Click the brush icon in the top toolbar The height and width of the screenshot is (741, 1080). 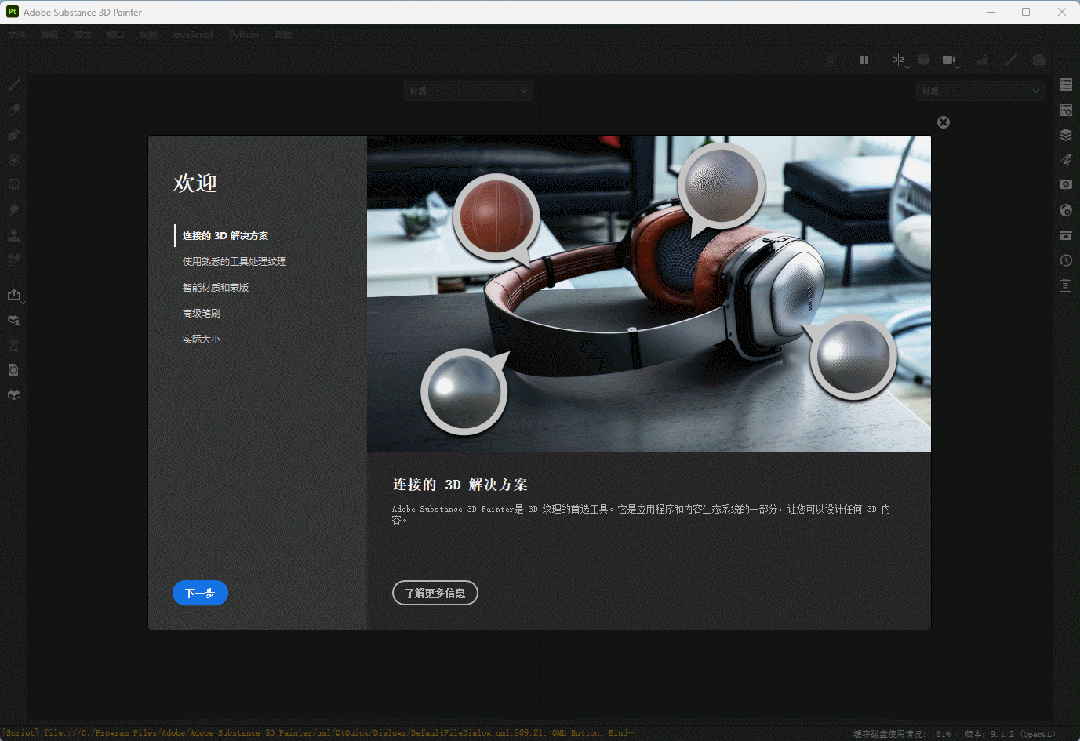(x=1010, y=61)
